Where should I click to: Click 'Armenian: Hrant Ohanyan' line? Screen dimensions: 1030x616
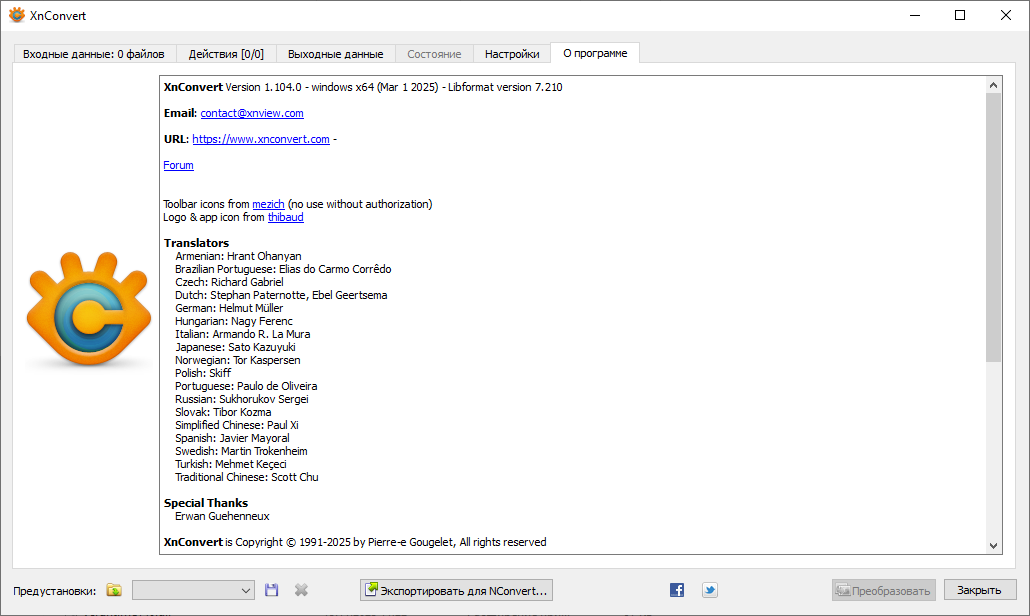click(x=238, y=256)
